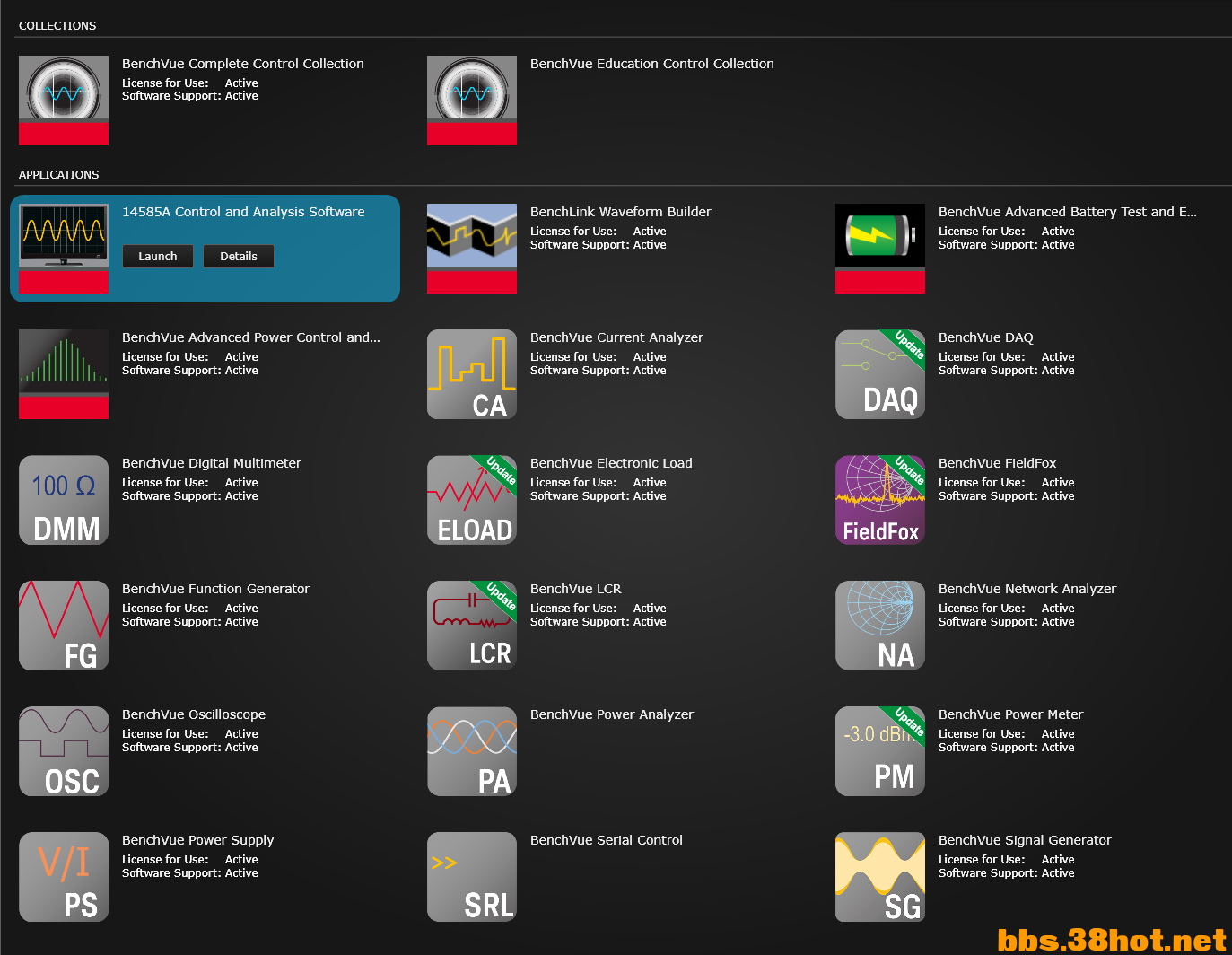Viewport: 1232px width, 955px height.
Task: Click the BenchVue Education Control Collection title
Action: pyautogui.click(x=651, y=64)
